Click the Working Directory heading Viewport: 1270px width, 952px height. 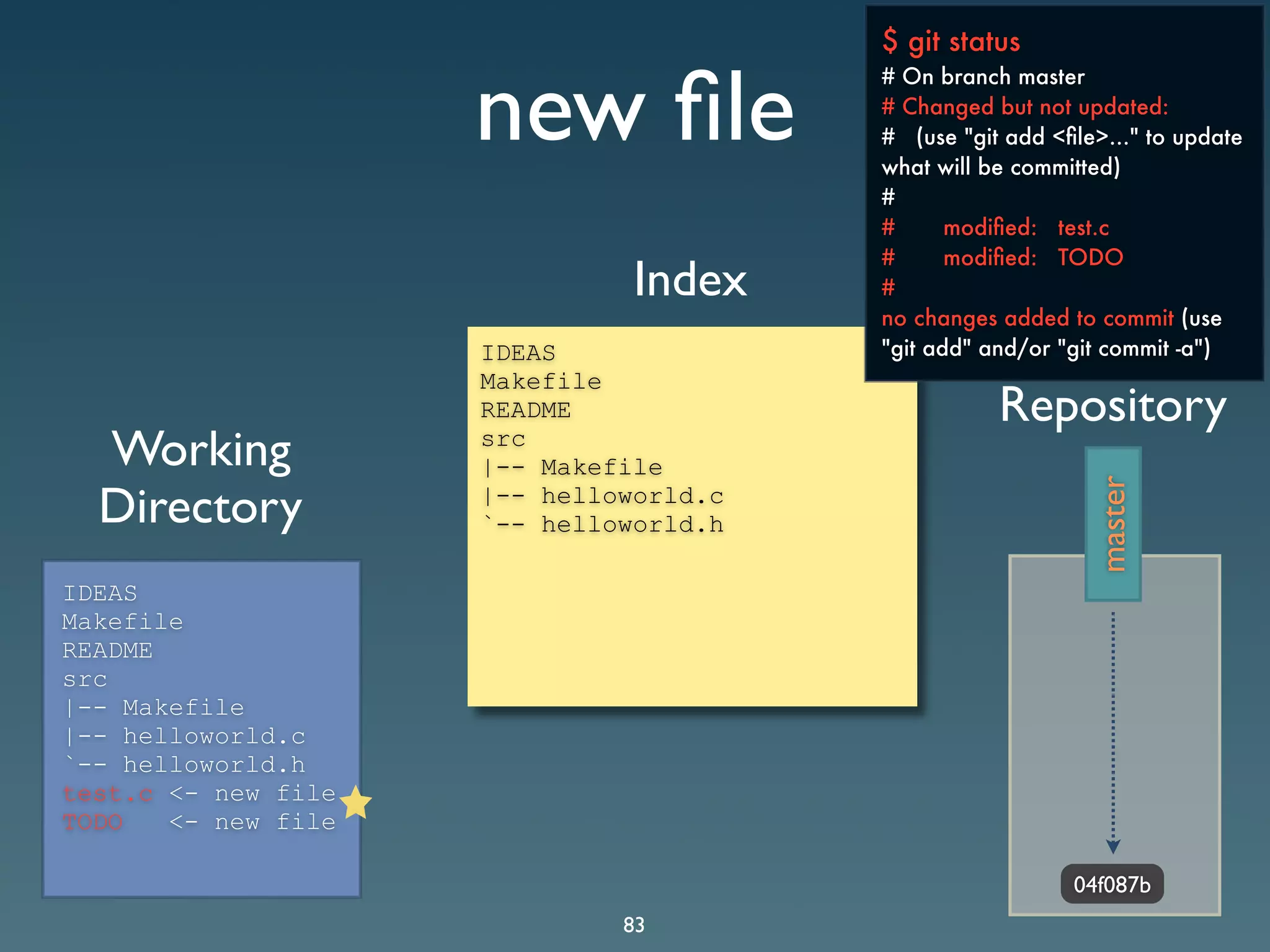(x=201, y=478)
